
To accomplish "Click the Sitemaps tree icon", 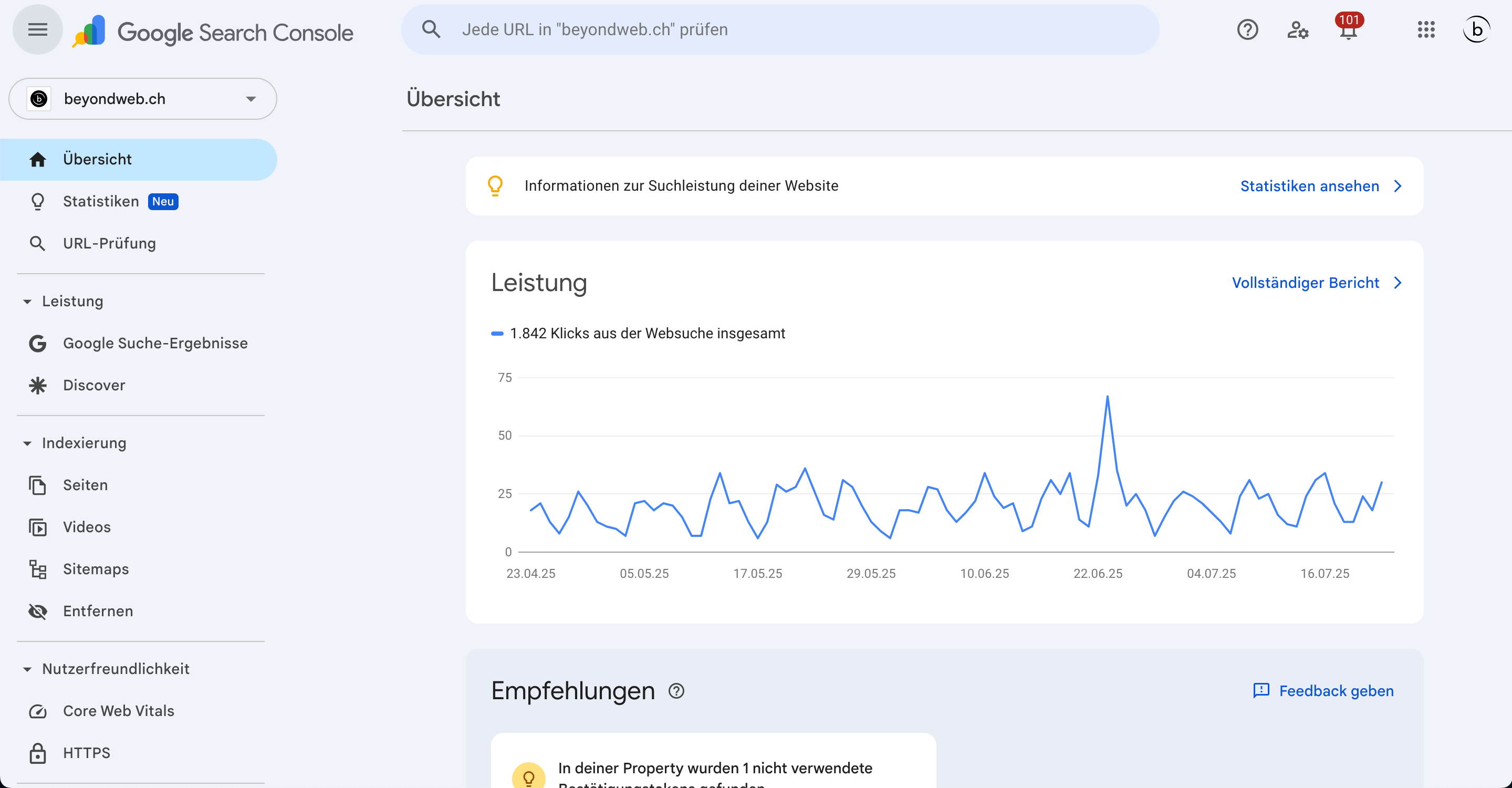I will point(38,569).
